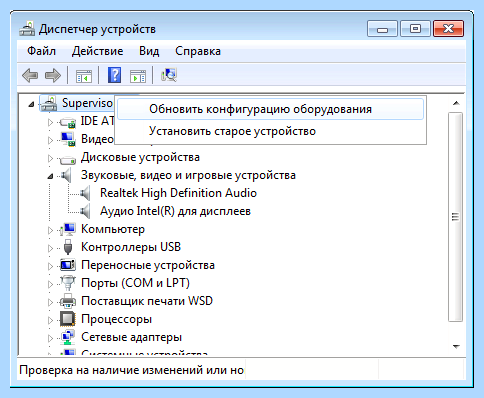
Task: Click the Scan for hardware changes icon
Action: point(169,75)
